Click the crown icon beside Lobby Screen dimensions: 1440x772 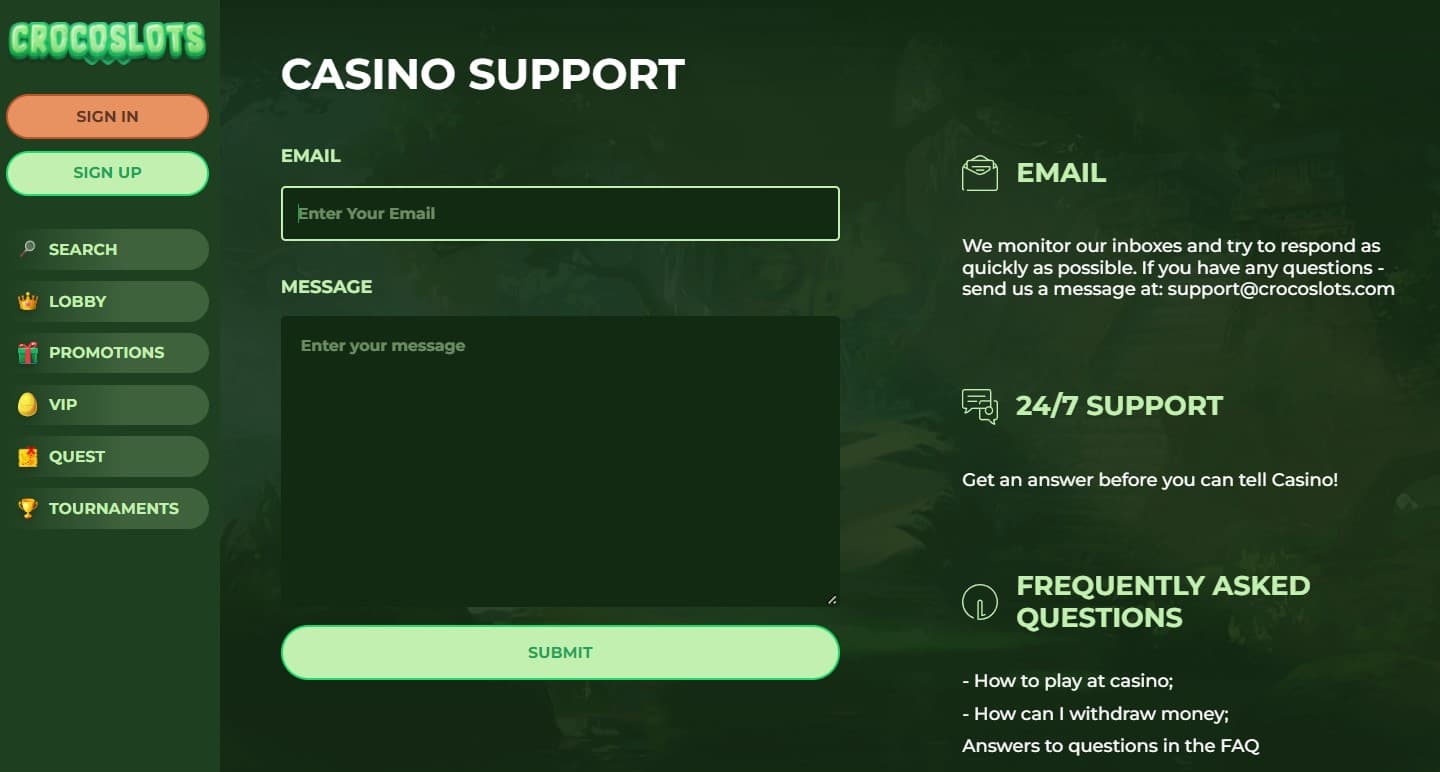click(28, 301)
